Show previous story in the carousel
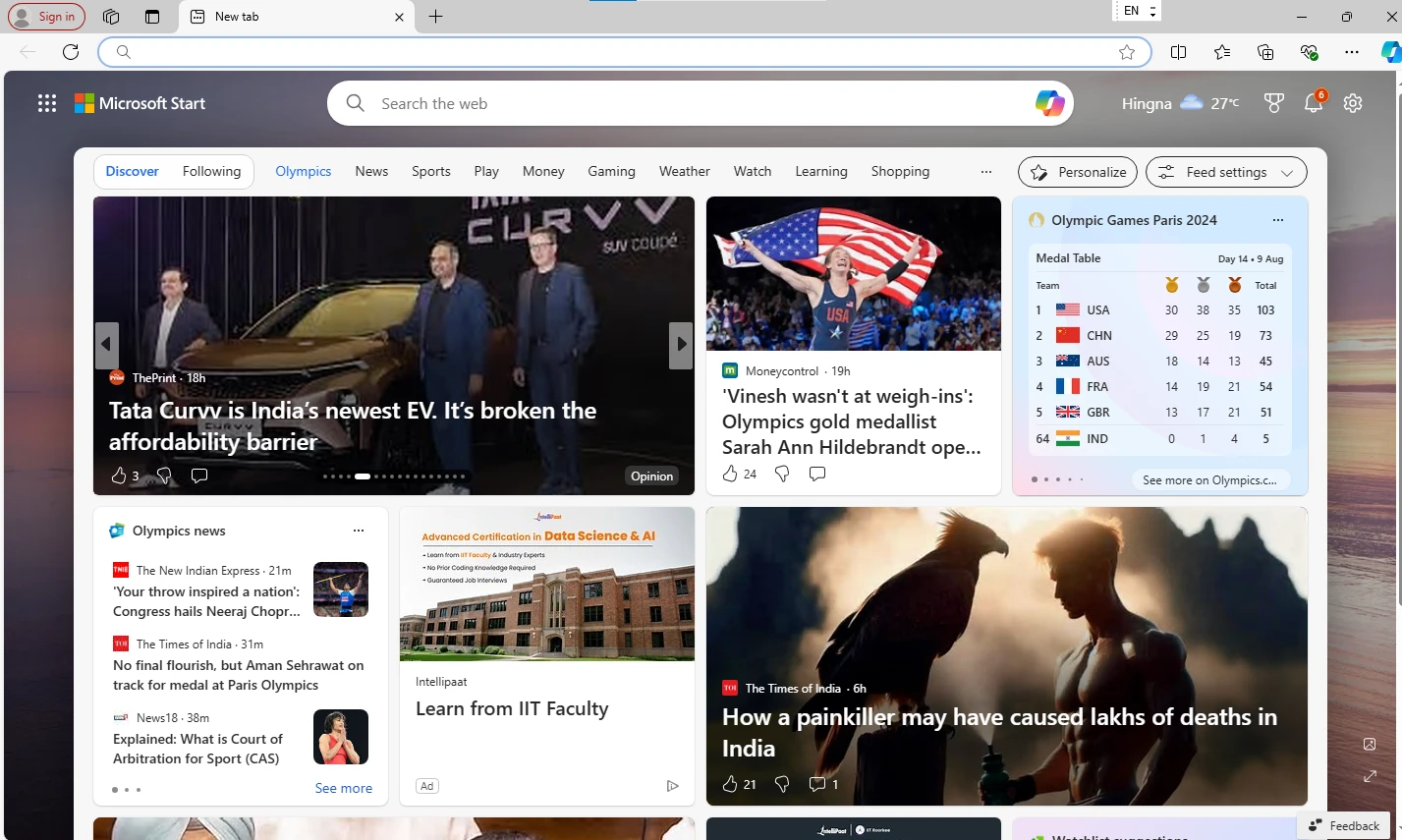The width and height of the screenshot is (1402, 840). click(x=107, y=345)
